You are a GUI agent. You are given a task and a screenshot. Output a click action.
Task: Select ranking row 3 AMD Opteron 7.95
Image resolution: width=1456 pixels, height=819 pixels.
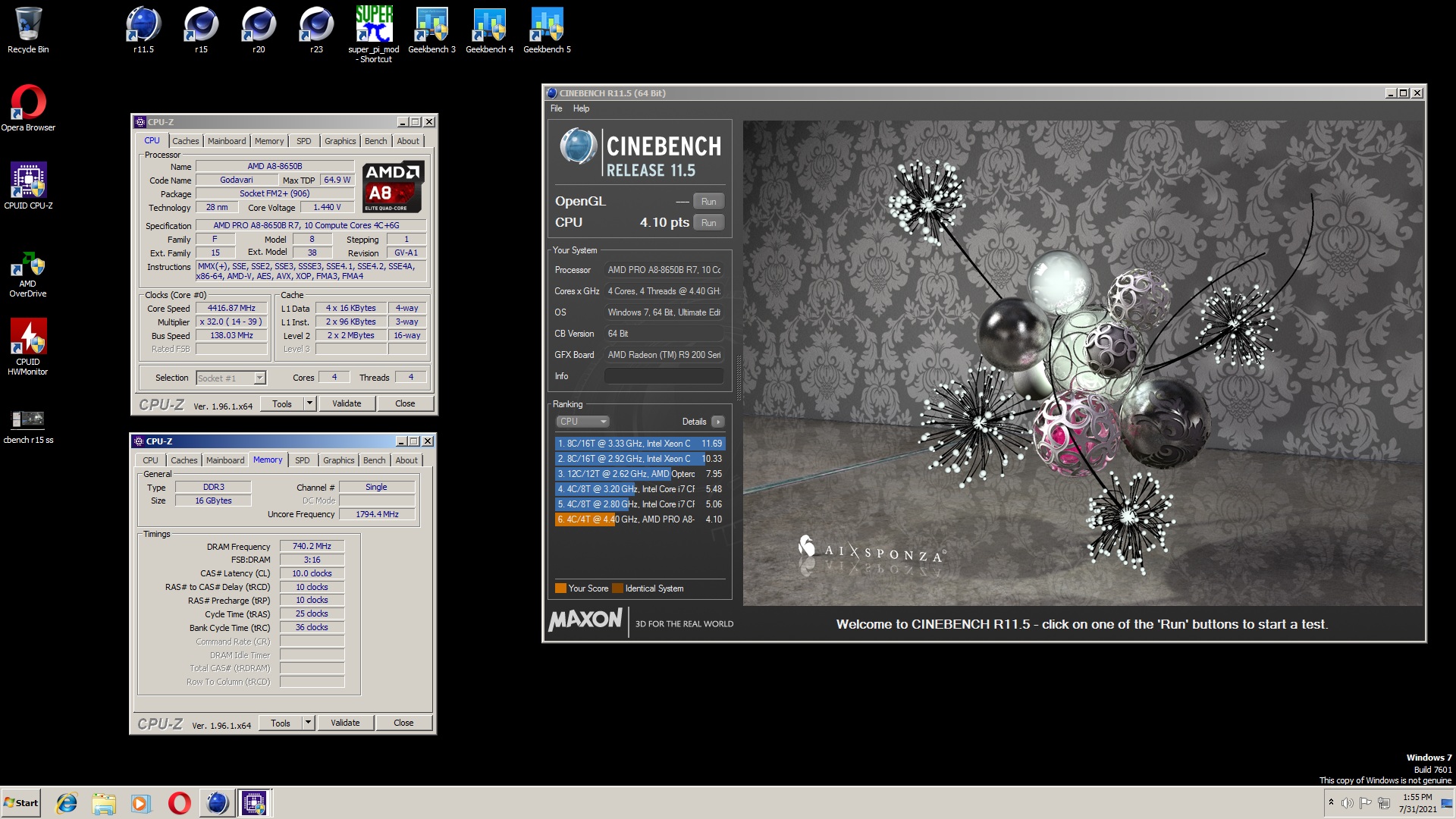point(640,474)
